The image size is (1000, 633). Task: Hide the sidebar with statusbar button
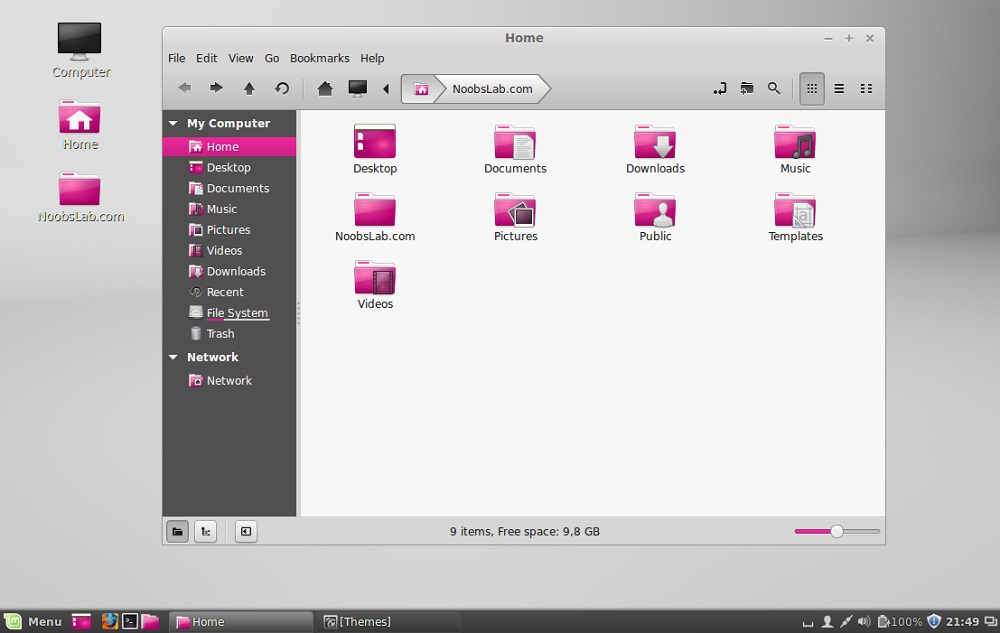pos(246,531)
